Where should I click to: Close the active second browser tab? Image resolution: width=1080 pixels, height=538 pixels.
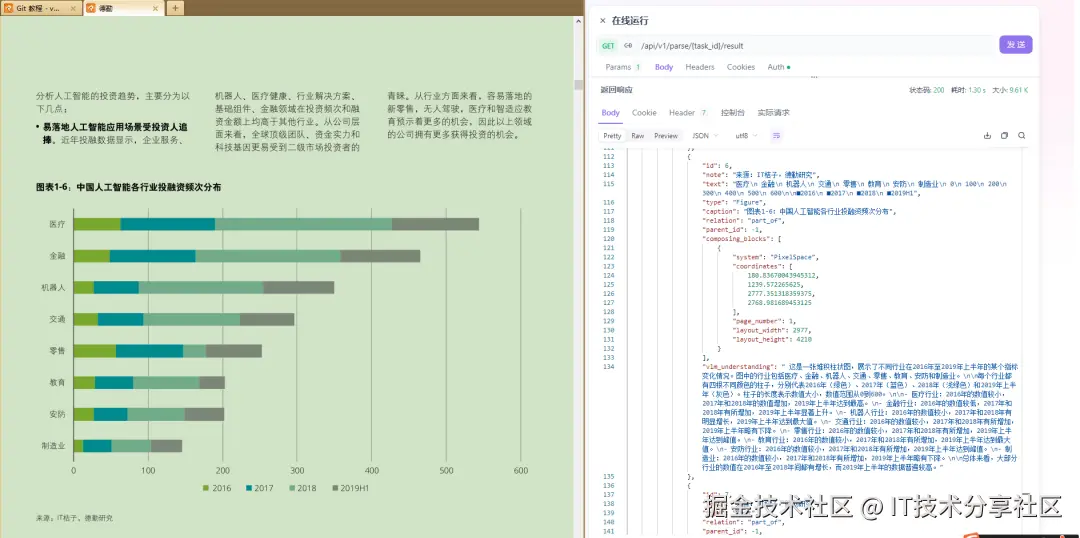click(155, 8)
